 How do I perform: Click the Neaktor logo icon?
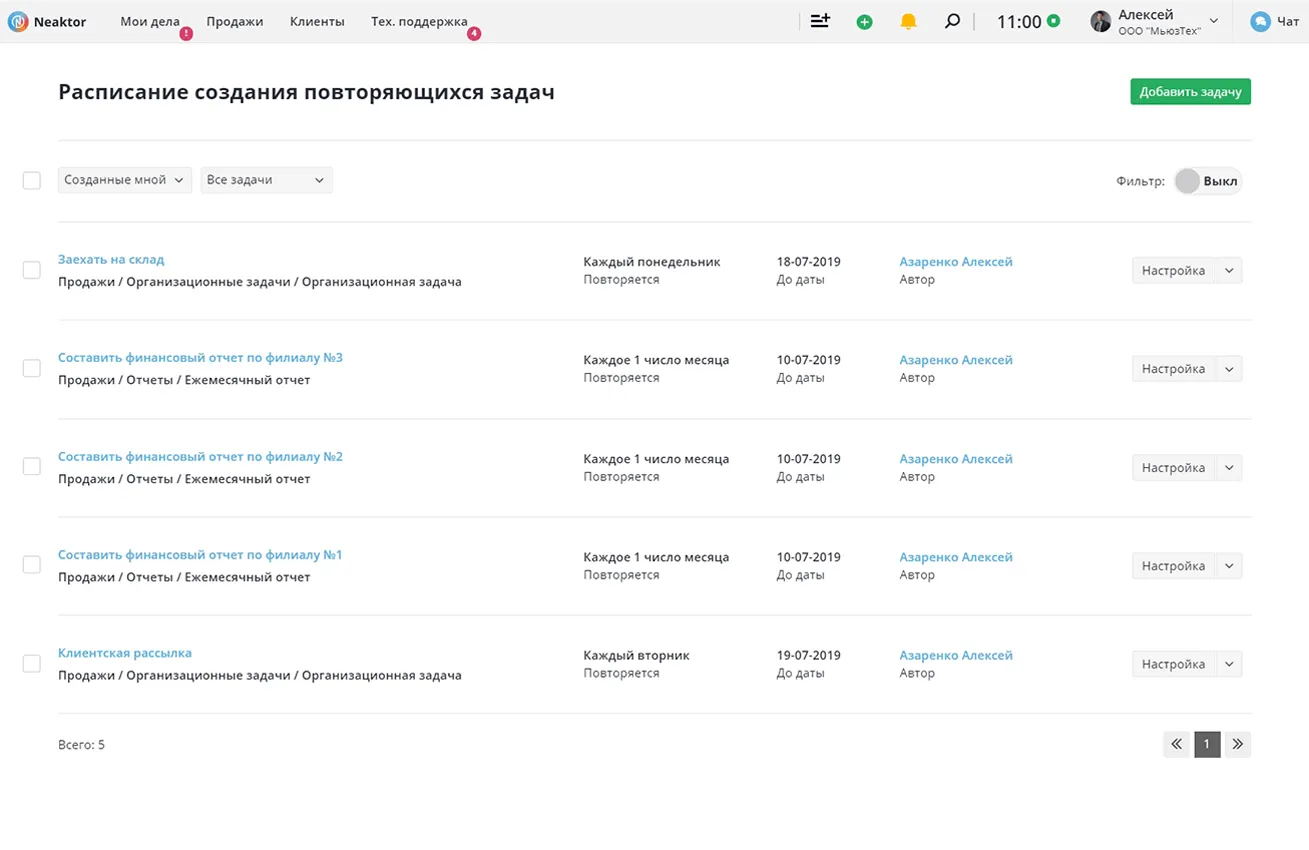pos(17,21)
